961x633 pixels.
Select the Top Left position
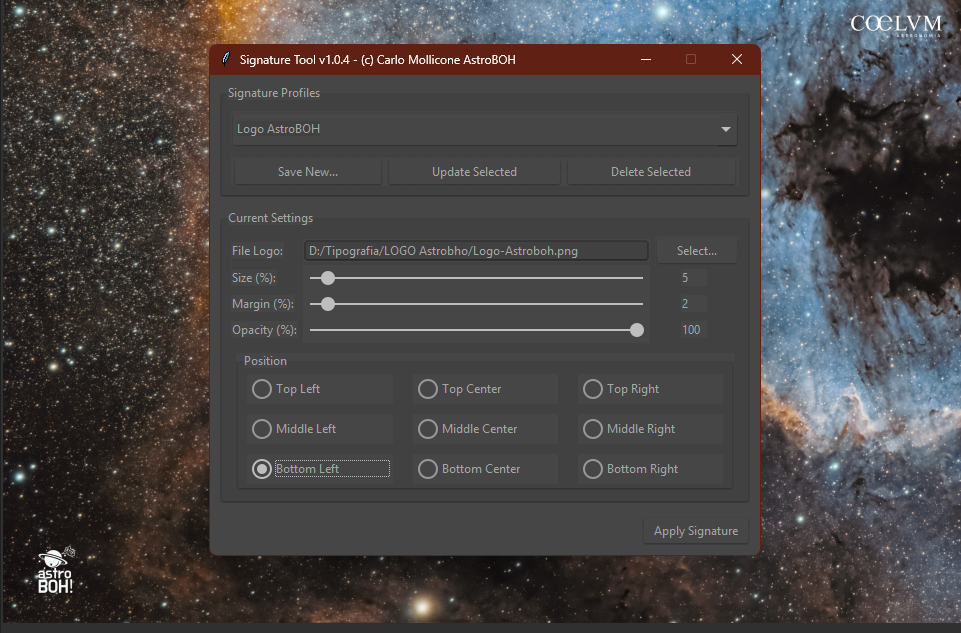coord(262,389)
